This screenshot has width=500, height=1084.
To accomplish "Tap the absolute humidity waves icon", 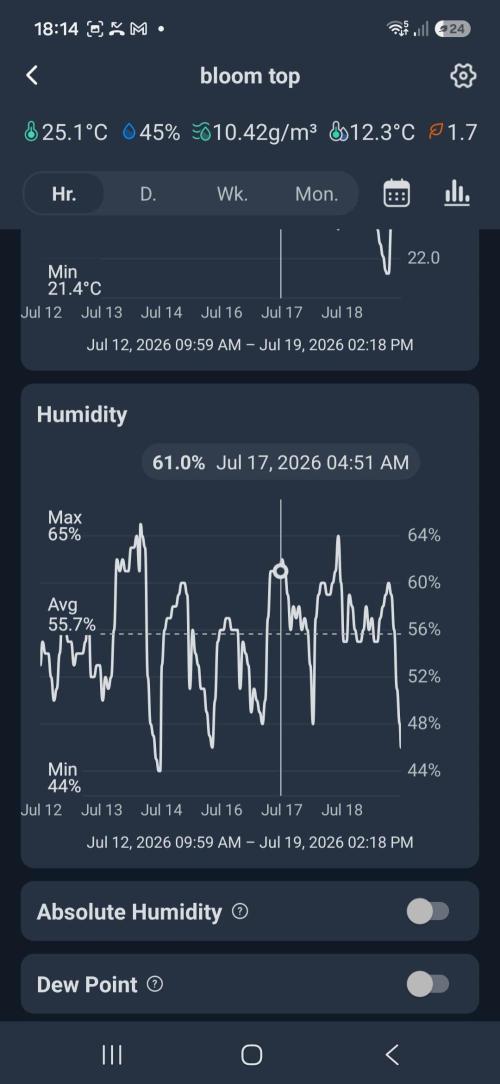I will click(x=201, y=132).
